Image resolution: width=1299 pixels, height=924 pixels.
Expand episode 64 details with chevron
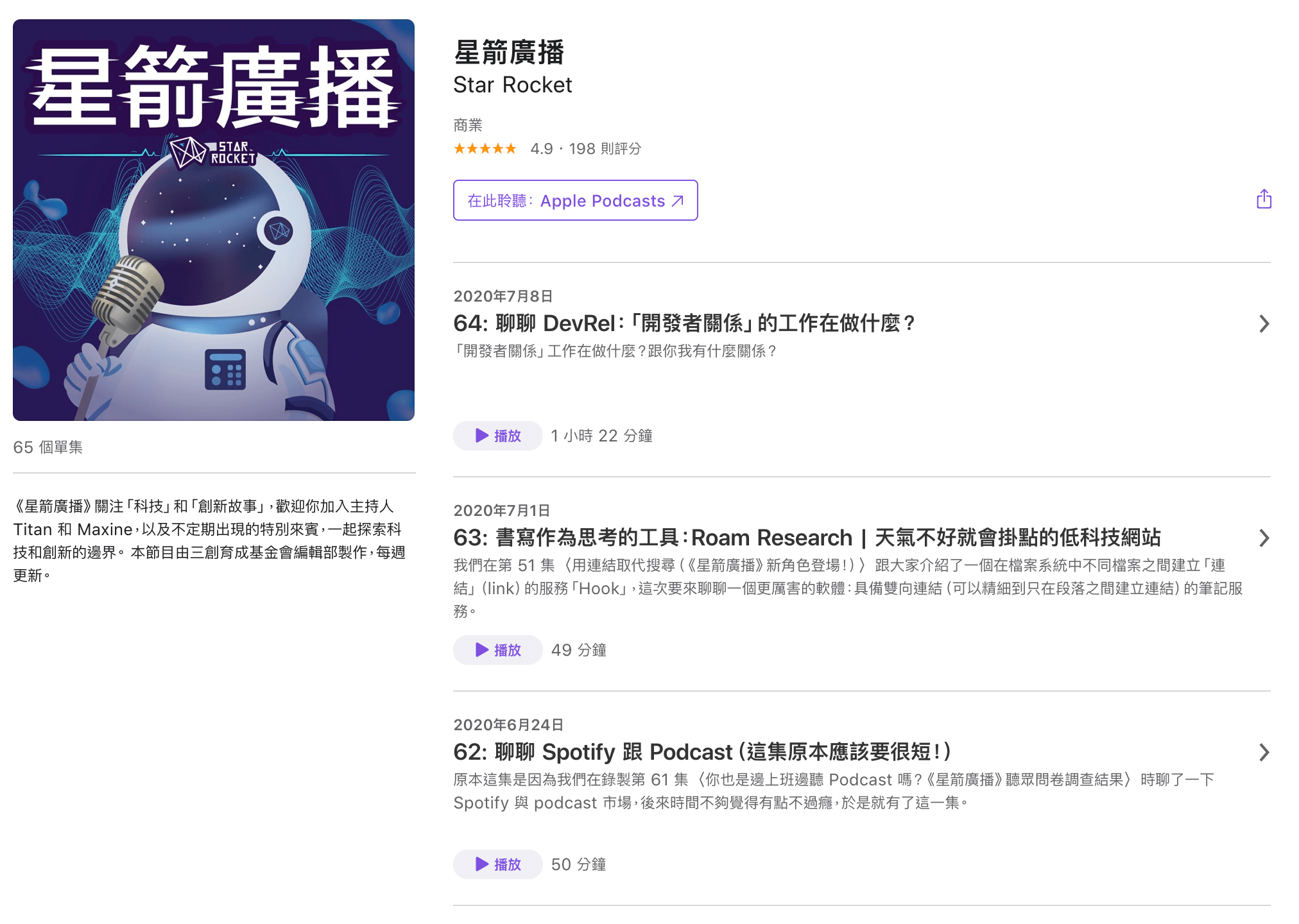(1264, 323)
